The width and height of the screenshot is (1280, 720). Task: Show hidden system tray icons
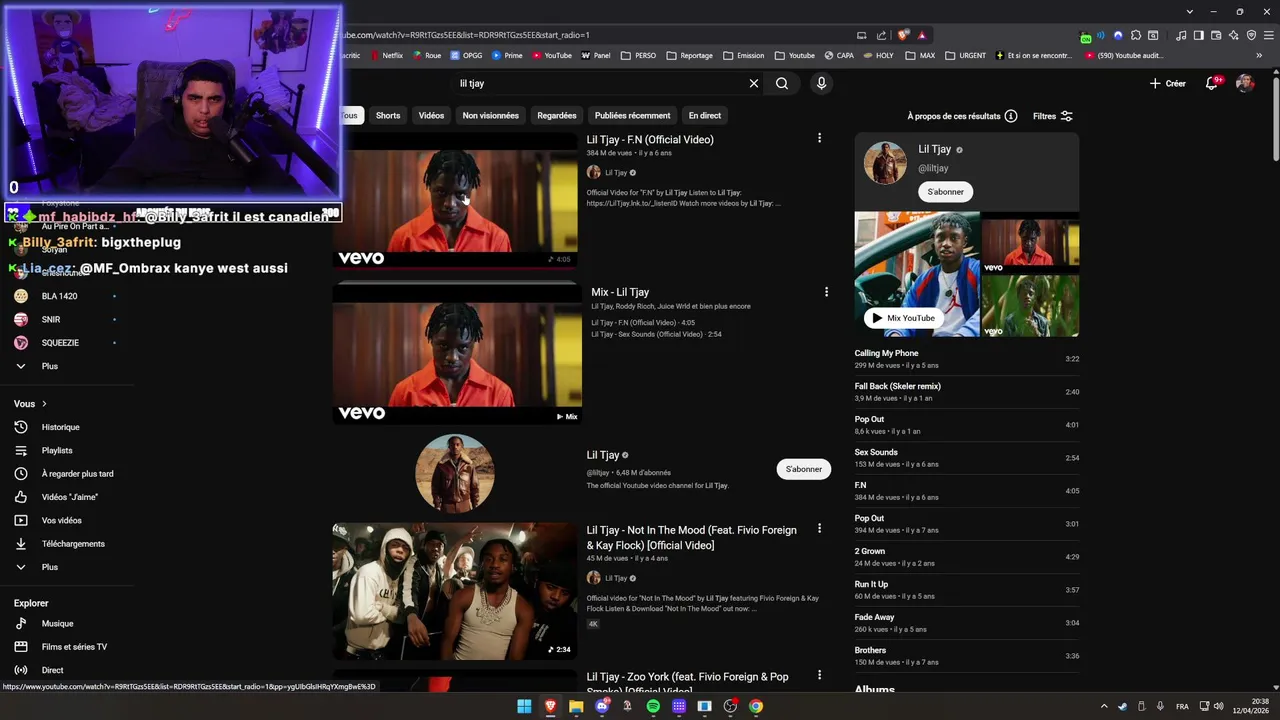(1104, 706)
